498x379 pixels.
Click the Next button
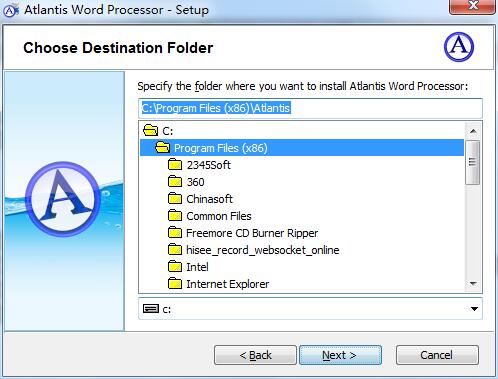[x=340, y=355]
